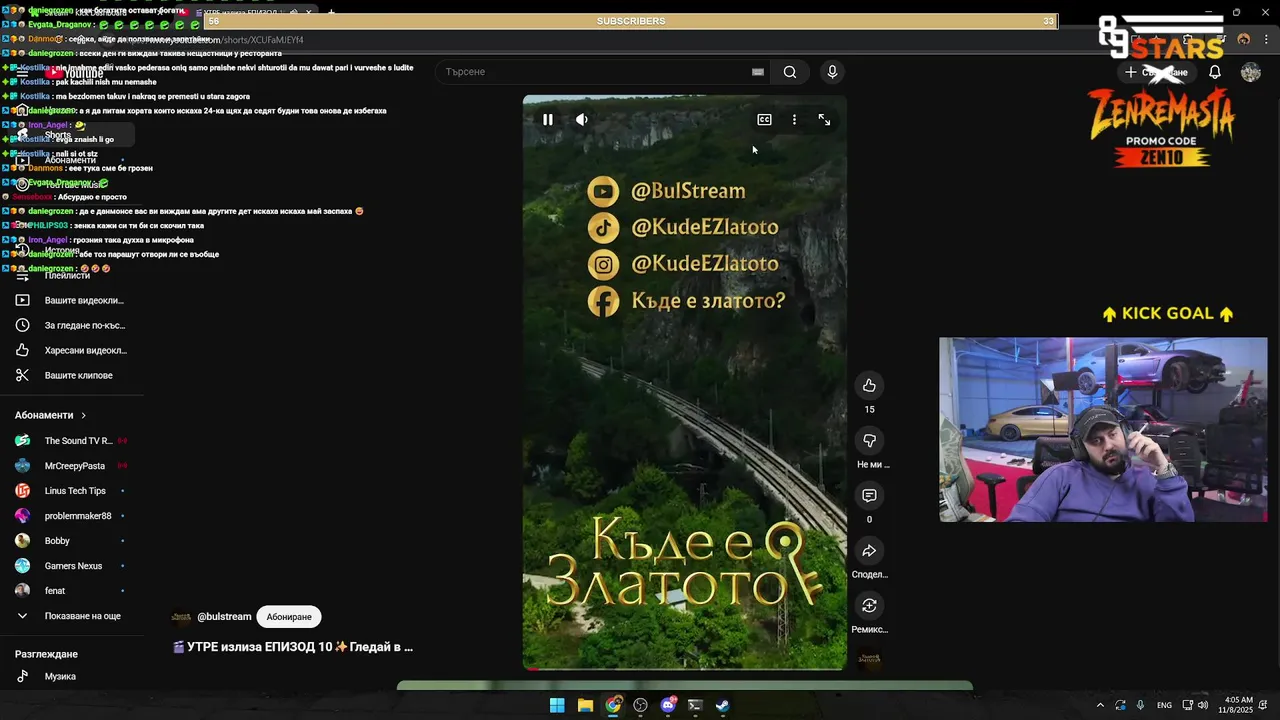The image size is (1280, 720).
Task: Toggle closed captions on the short
Action: pyautogui.click(x=764, y=120)
